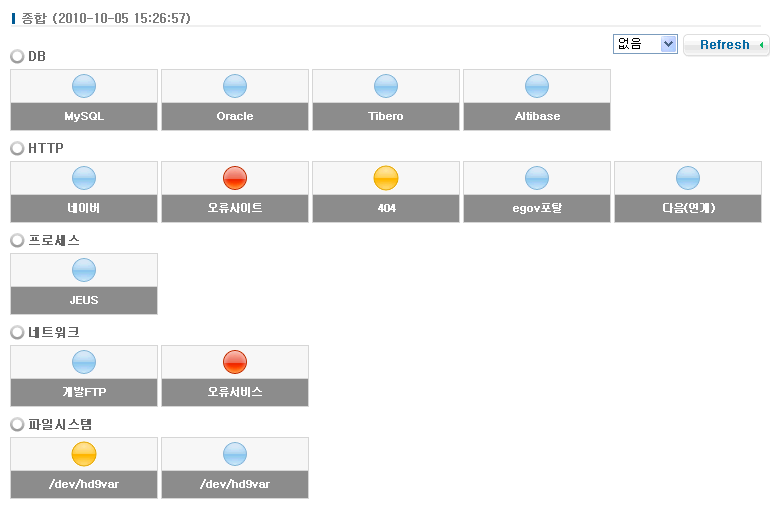Click the Oracle blue status indicator

click(x=235, y=86)
